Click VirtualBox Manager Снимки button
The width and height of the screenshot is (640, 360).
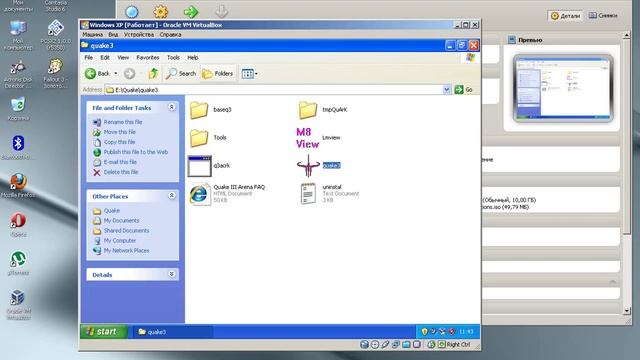pyautogui.click(x=603, y=16)
